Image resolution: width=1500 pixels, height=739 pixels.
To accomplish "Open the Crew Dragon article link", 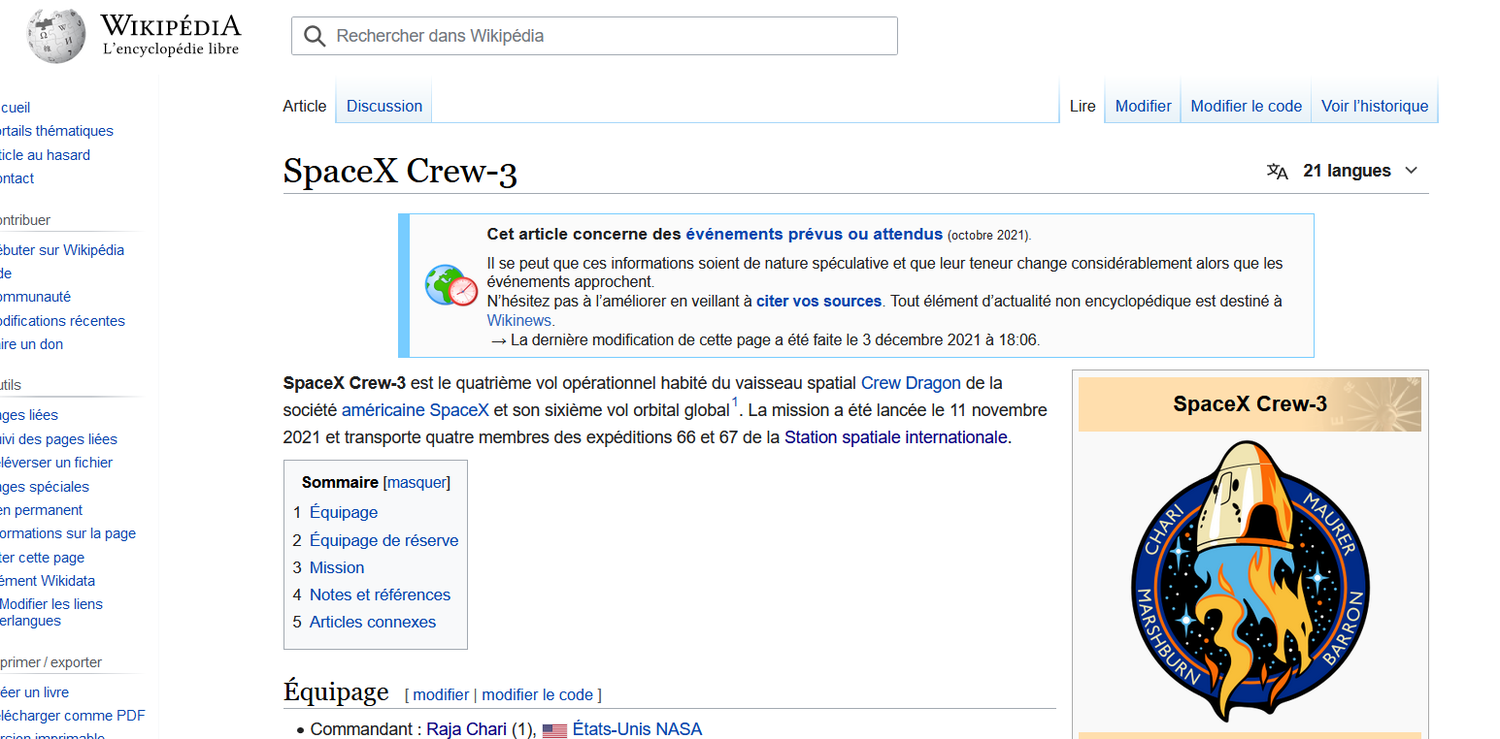I will click(911, 383).
